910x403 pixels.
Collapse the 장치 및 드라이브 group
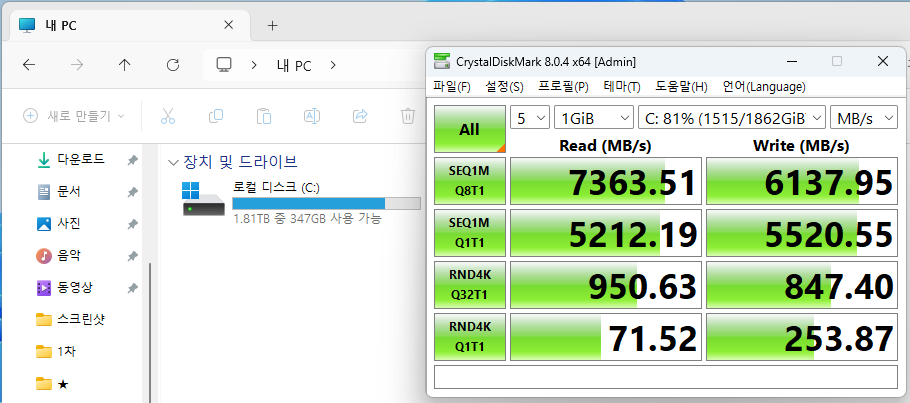tap(172, 163)
